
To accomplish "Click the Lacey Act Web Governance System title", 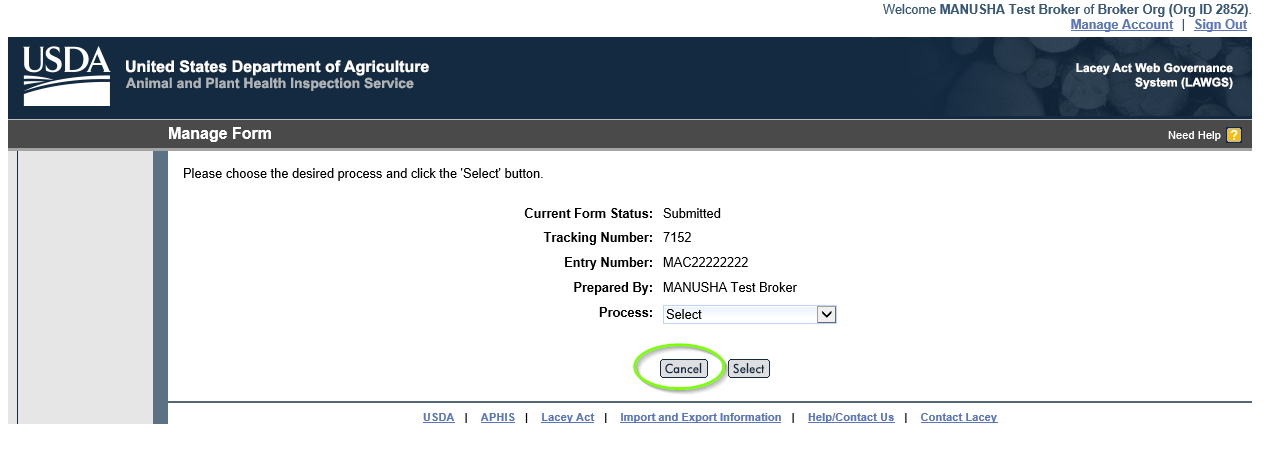I will click(x=1153, y=75).
